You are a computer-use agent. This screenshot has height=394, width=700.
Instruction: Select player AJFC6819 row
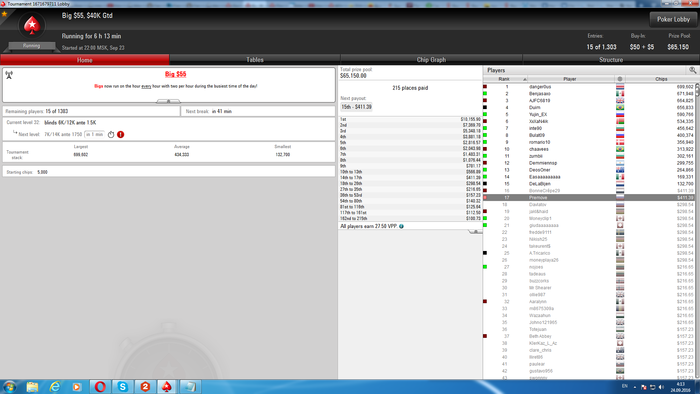click(589, 101)
